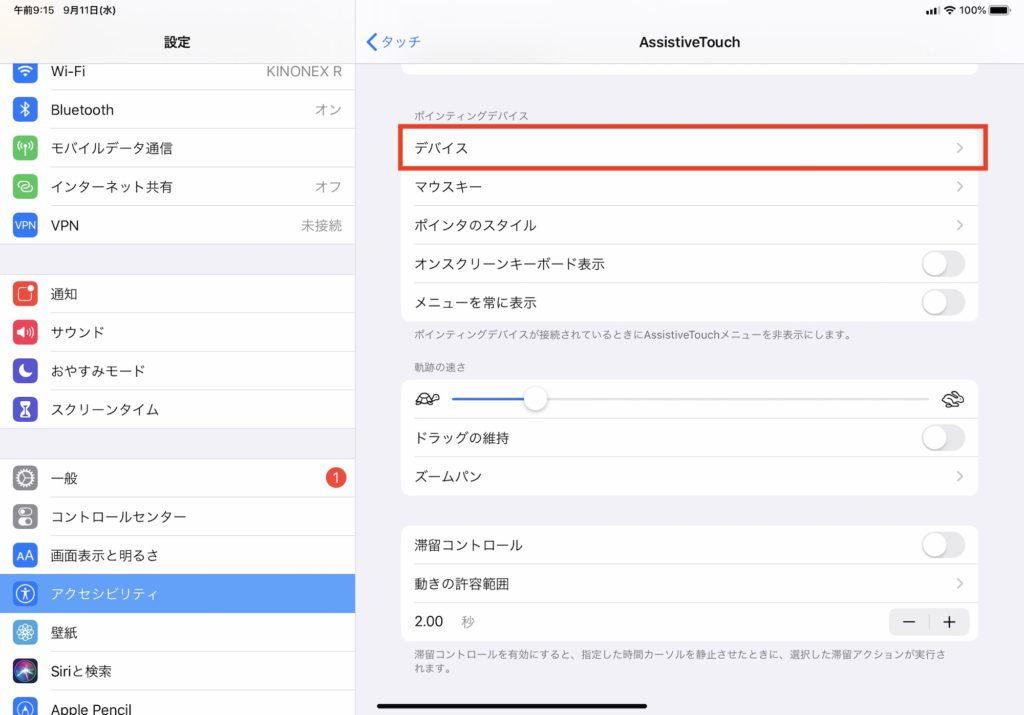Screen dimensions: 1024x715
Task: Tap the battery icon in status bar
Action: coord(1000,10)
